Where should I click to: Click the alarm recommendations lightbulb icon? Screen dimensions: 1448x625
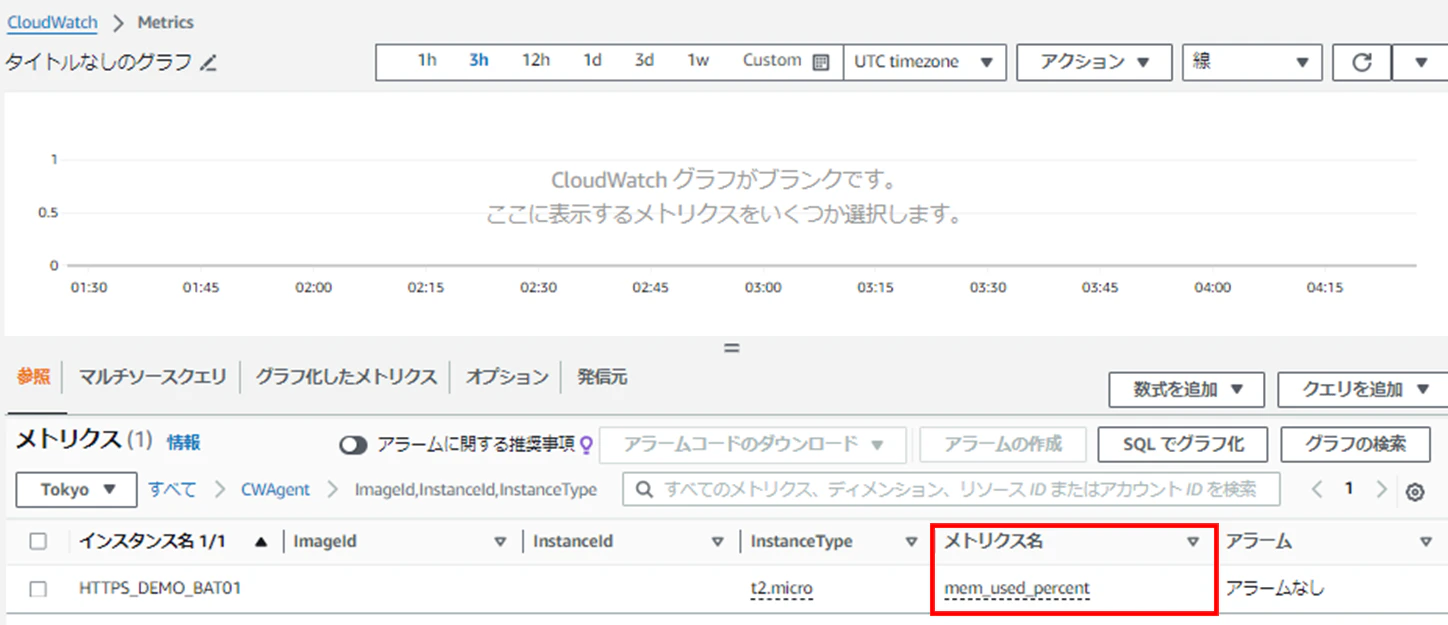tap(587, 444)
